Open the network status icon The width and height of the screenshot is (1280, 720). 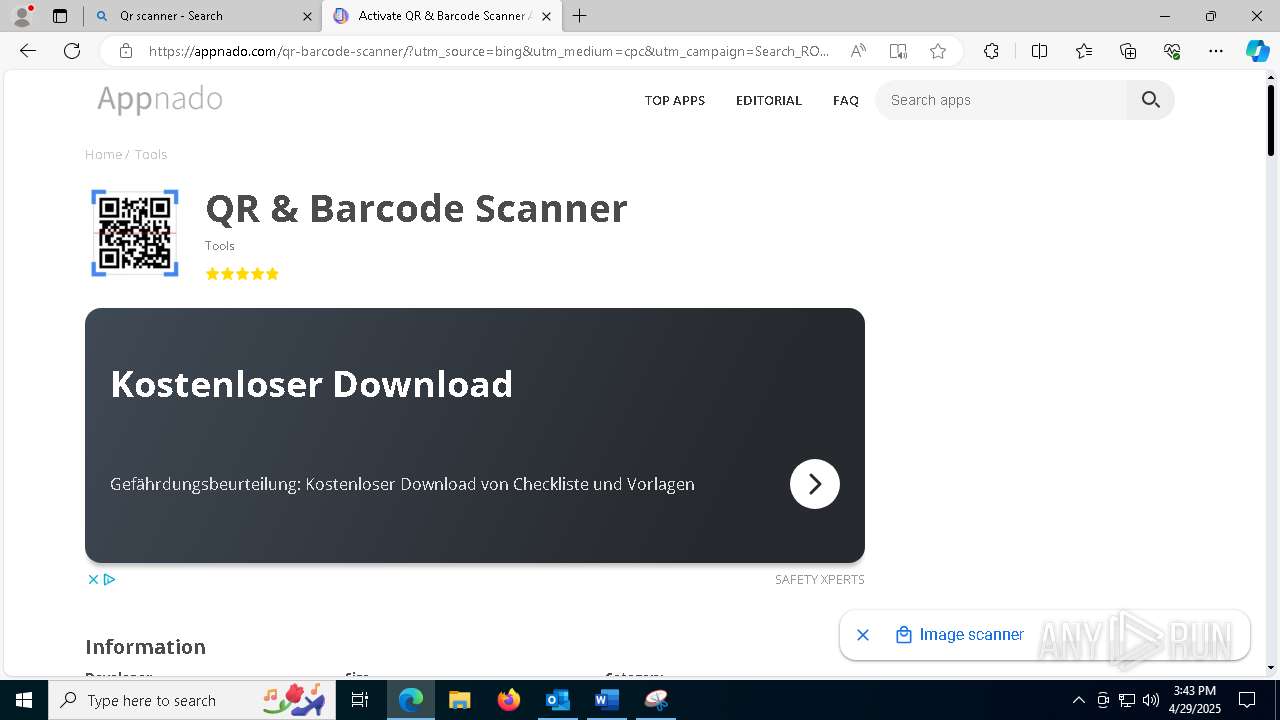(1127, 700)
